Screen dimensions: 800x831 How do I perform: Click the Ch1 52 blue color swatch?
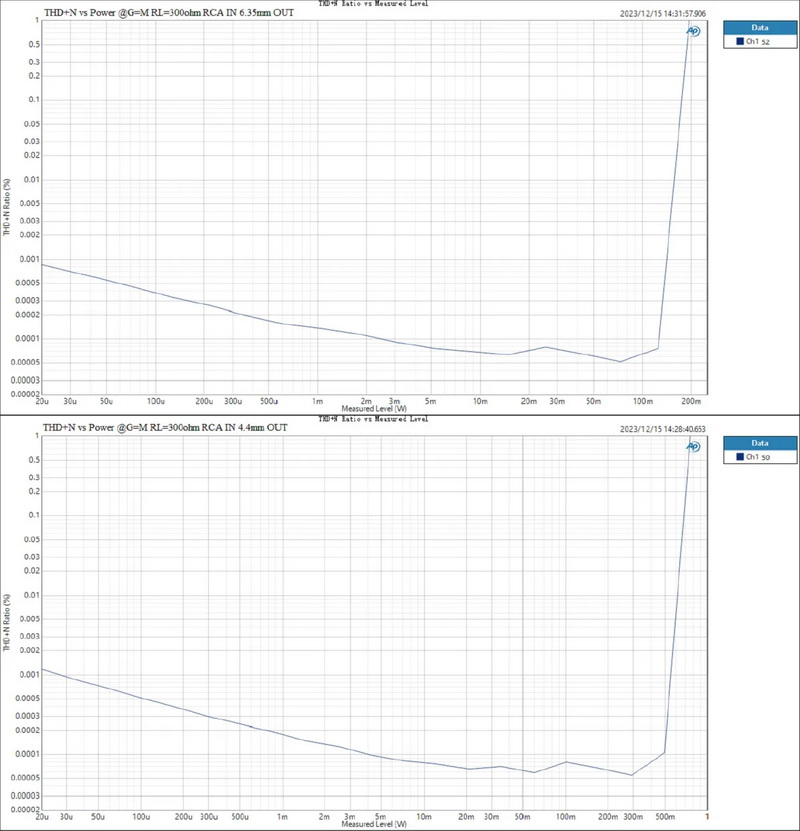tap(740, 41)
